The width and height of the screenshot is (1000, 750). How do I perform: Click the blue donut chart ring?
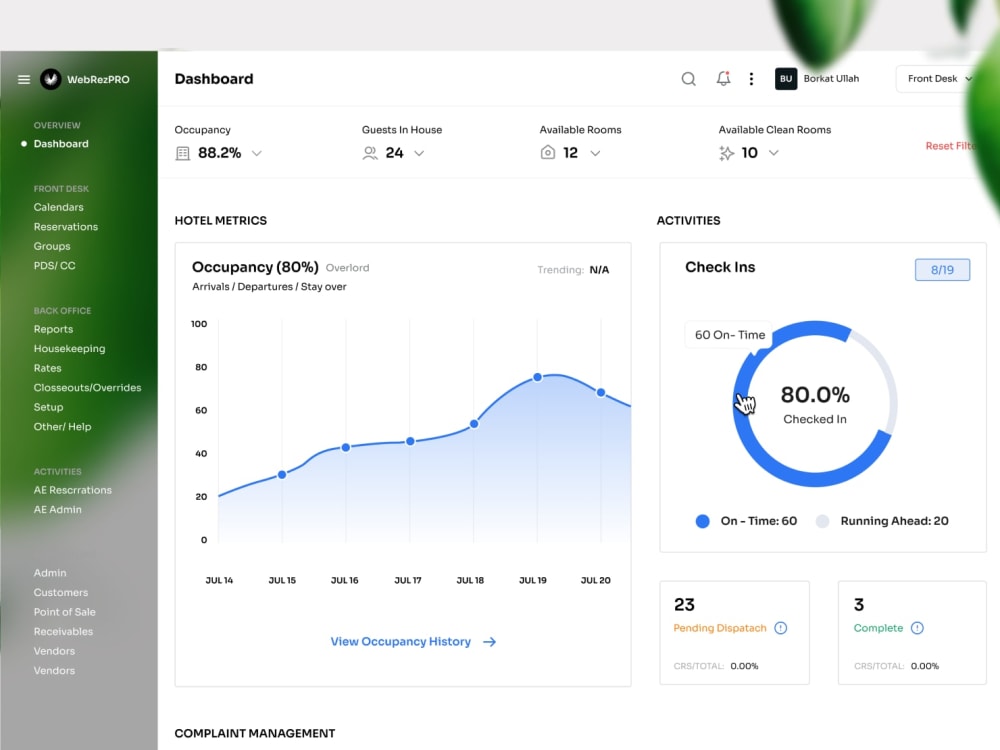pyautogui.click(x=814, y=480)
